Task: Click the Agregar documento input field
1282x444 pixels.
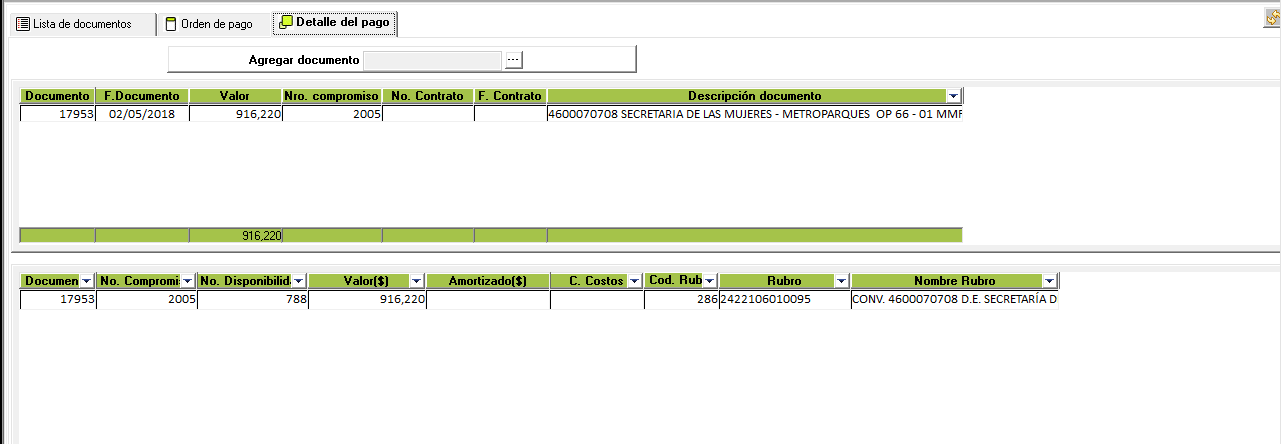Action: (432, 60)
